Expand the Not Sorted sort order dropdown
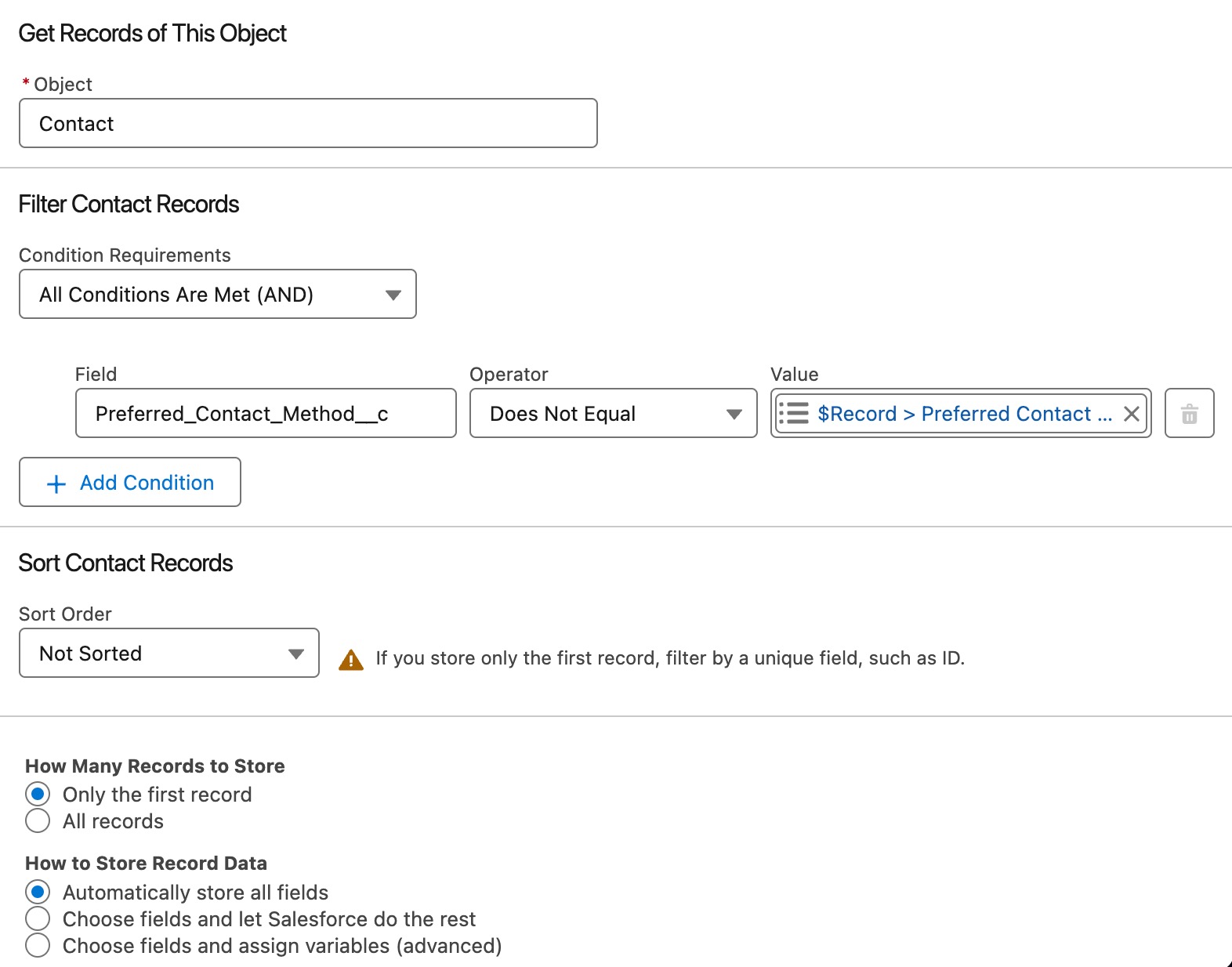The height and width of the screenshot is (967, 1232). pyautogui.click(x=169, y=653)
